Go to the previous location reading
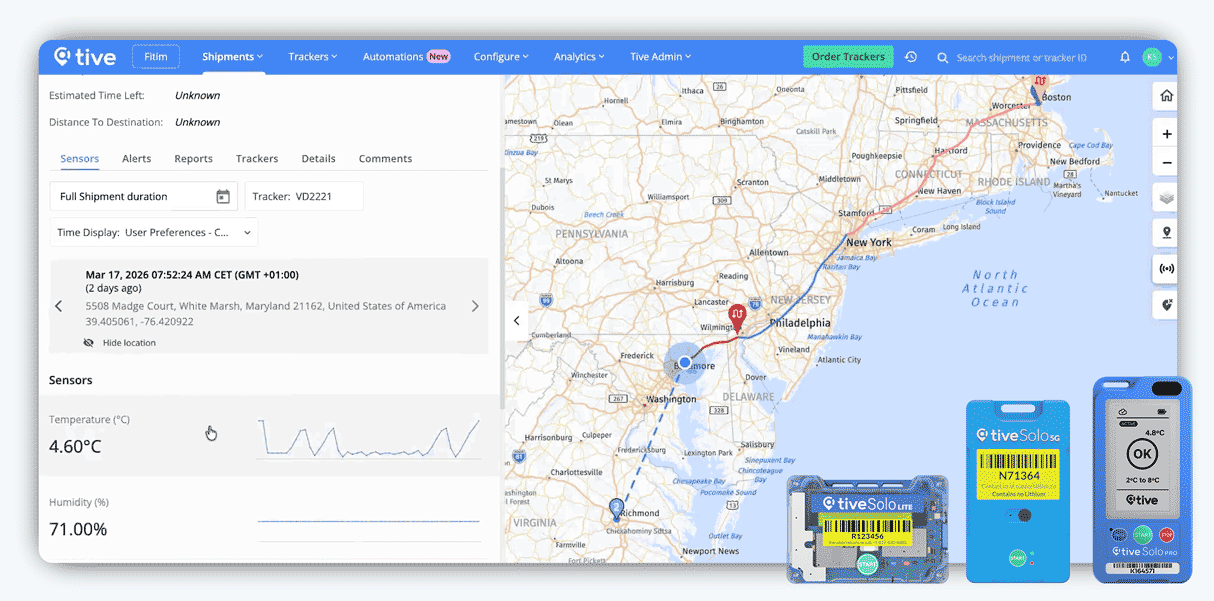Screen dimensions: 1214x601 click(58, 306)
